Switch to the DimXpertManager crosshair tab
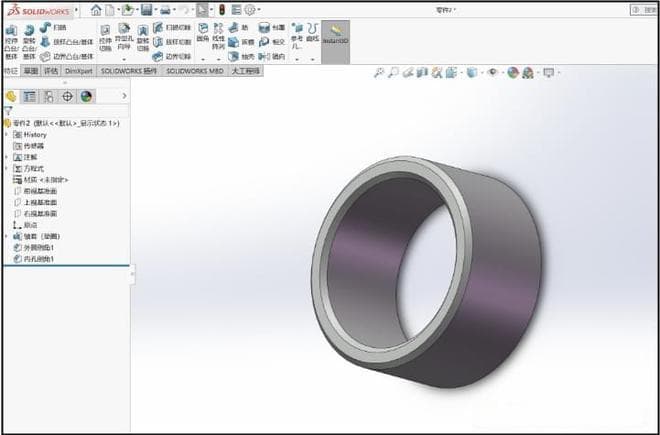The height and width of the screenshot is (435, 660). 67,96
